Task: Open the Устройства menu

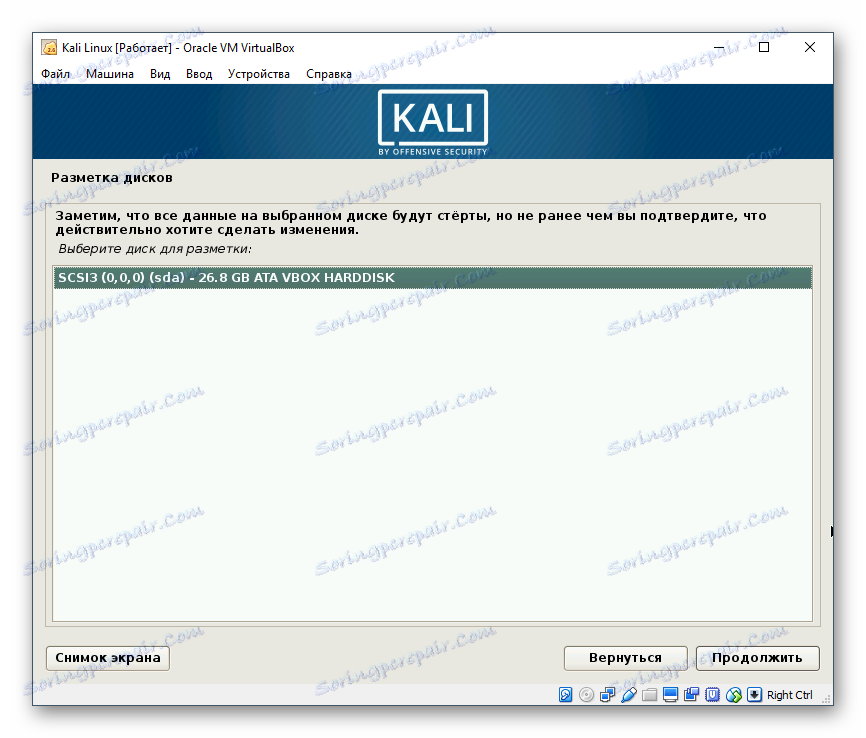Action: tap(258, 73)
